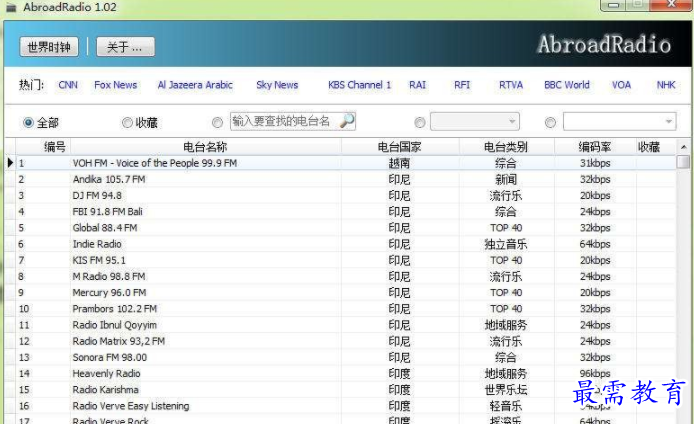Open the 世界时钟 world clock
This screenshot has width=694, height=424.
pyautogui.click(x=49, y=47)
